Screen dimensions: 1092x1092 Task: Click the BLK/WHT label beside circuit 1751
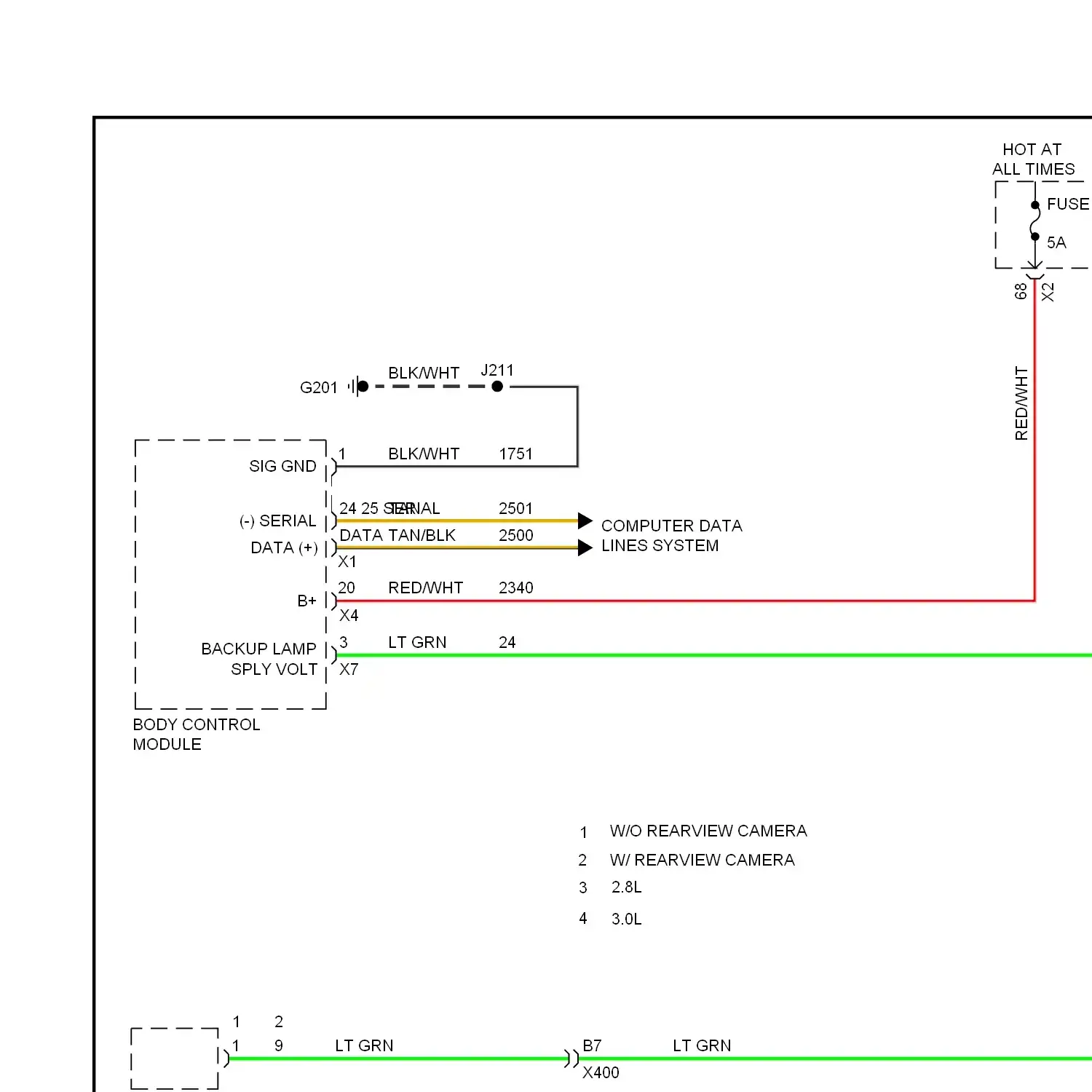pos(424,454)
